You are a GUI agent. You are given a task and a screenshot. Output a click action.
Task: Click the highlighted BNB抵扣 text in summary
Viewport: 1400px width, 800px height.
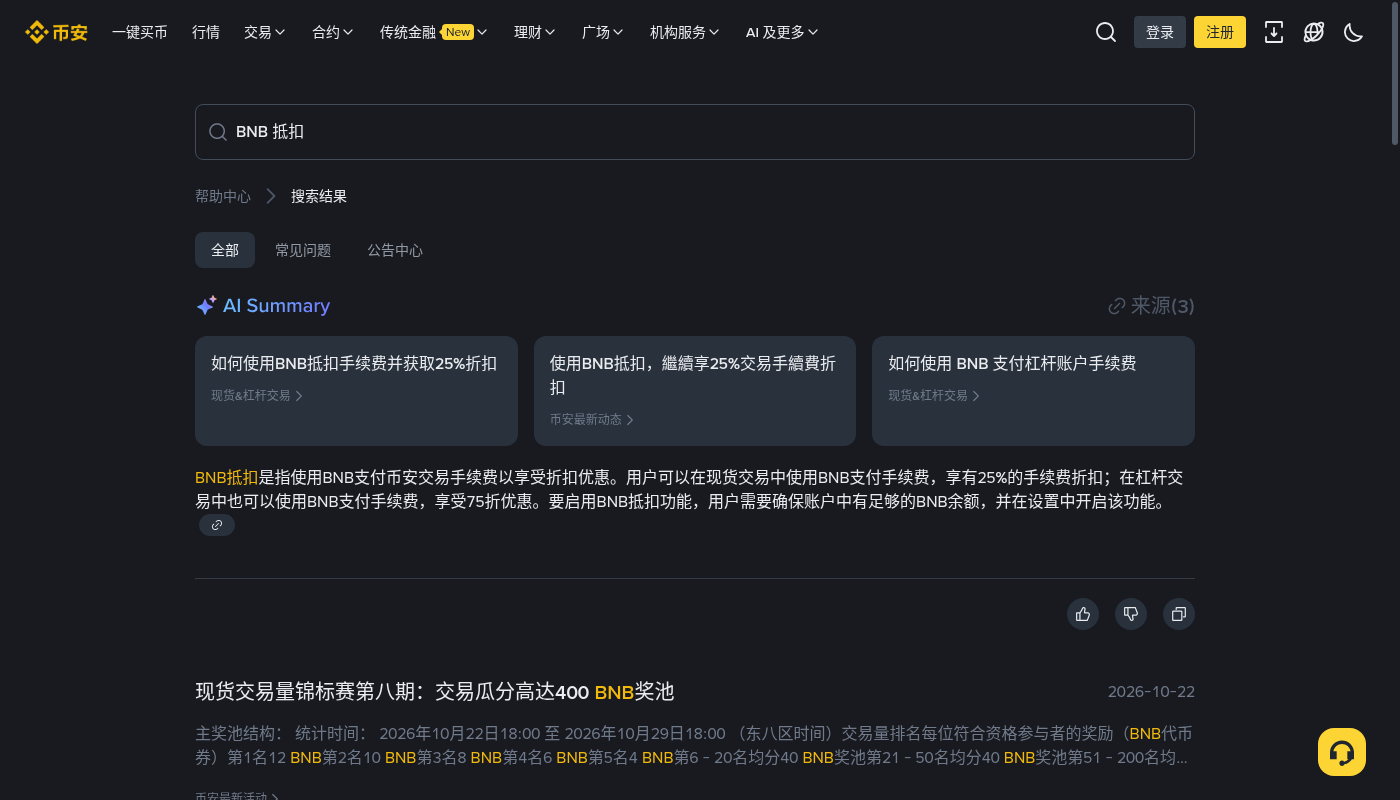coord(227,477)
